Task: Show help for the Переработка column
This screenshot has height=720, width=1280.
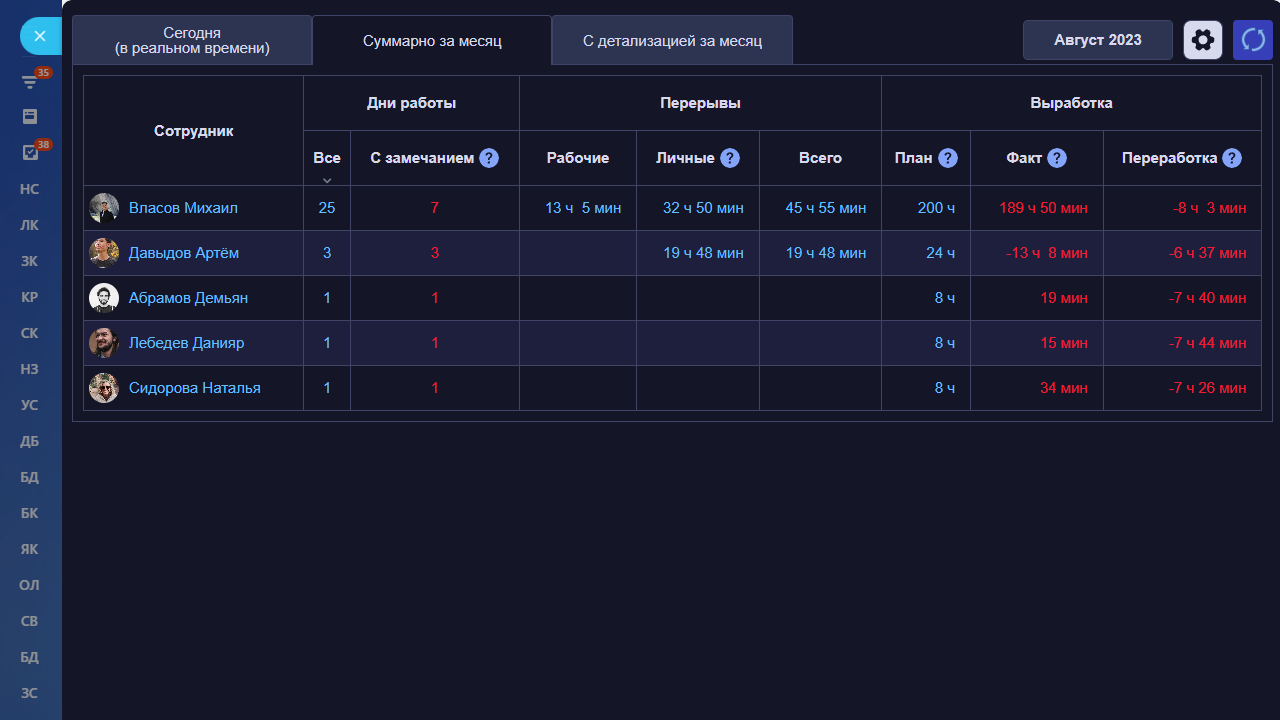Action: point(1232,158)
